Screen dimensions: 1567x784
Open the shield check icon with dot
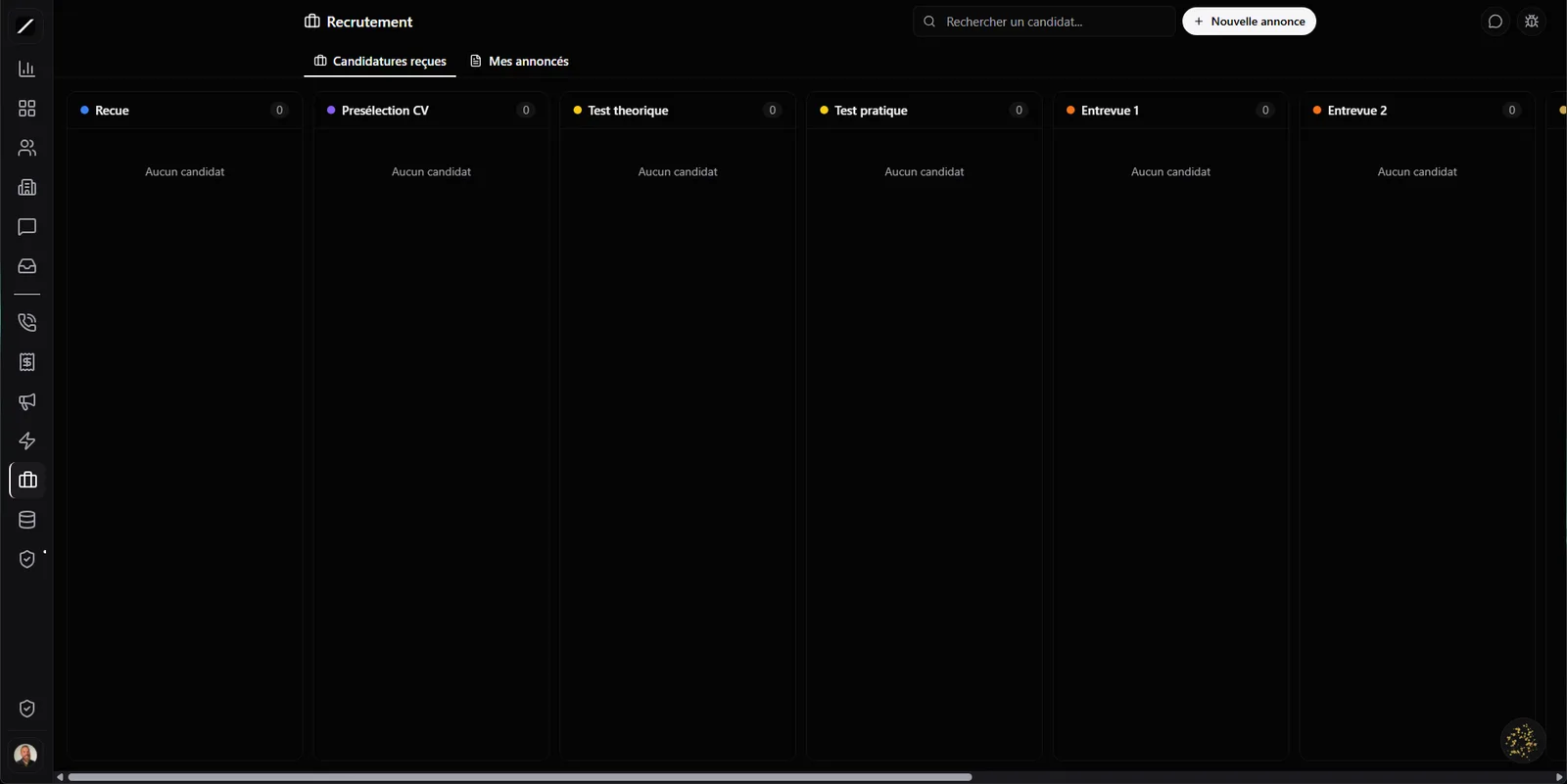(27, 559)
